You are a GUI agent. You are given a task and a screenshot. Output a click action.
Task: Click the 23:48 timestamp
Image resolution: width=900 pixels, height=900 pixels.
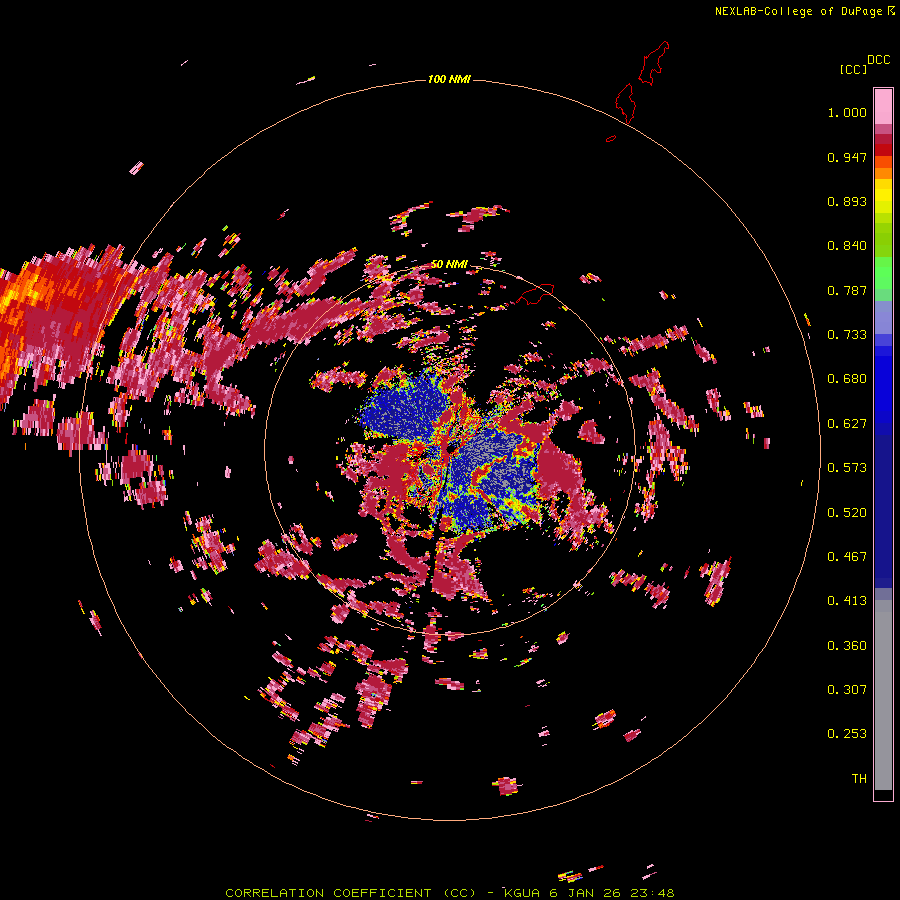pos(652,893)
